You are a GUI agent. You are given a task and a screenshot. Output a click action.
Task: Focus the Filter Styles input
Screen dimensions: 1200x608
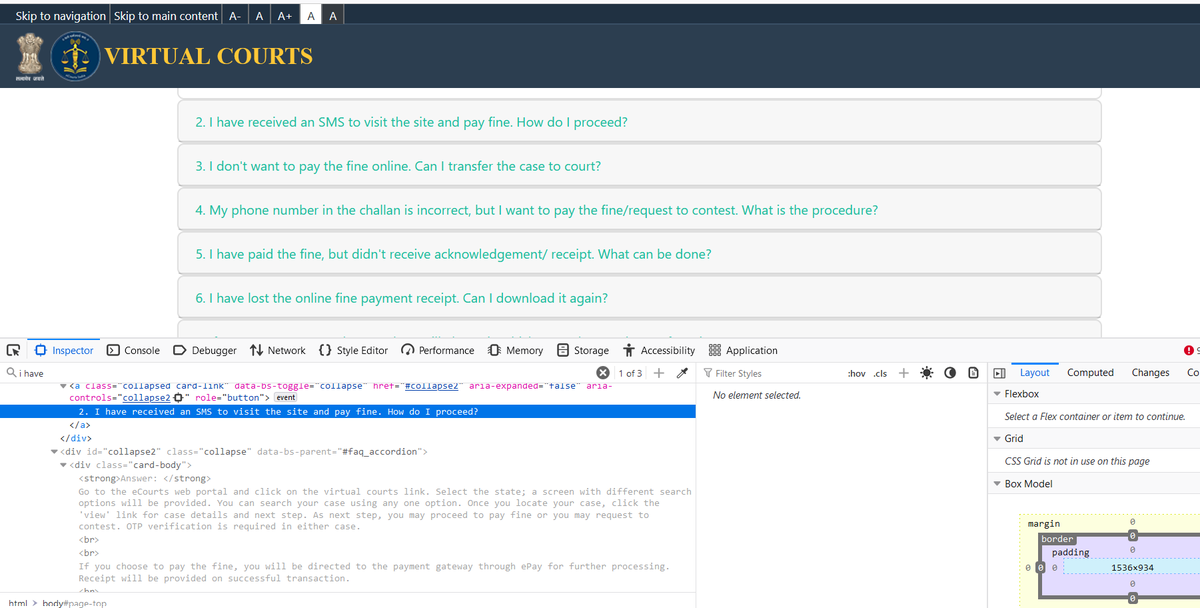pos(770,373)
